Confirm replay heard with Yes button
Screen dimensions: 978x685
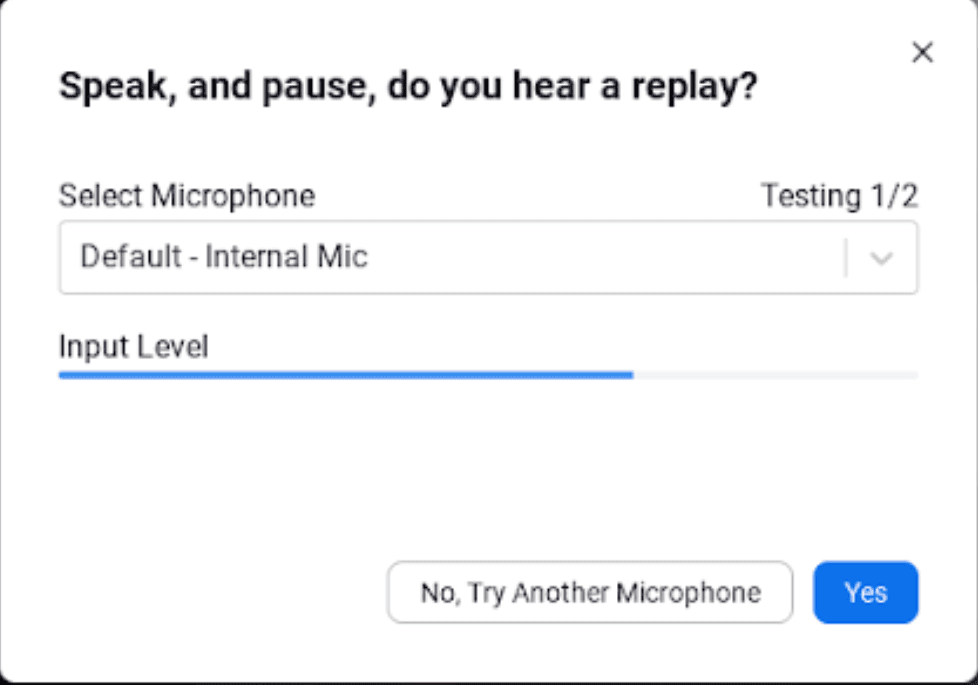point(865,592)
